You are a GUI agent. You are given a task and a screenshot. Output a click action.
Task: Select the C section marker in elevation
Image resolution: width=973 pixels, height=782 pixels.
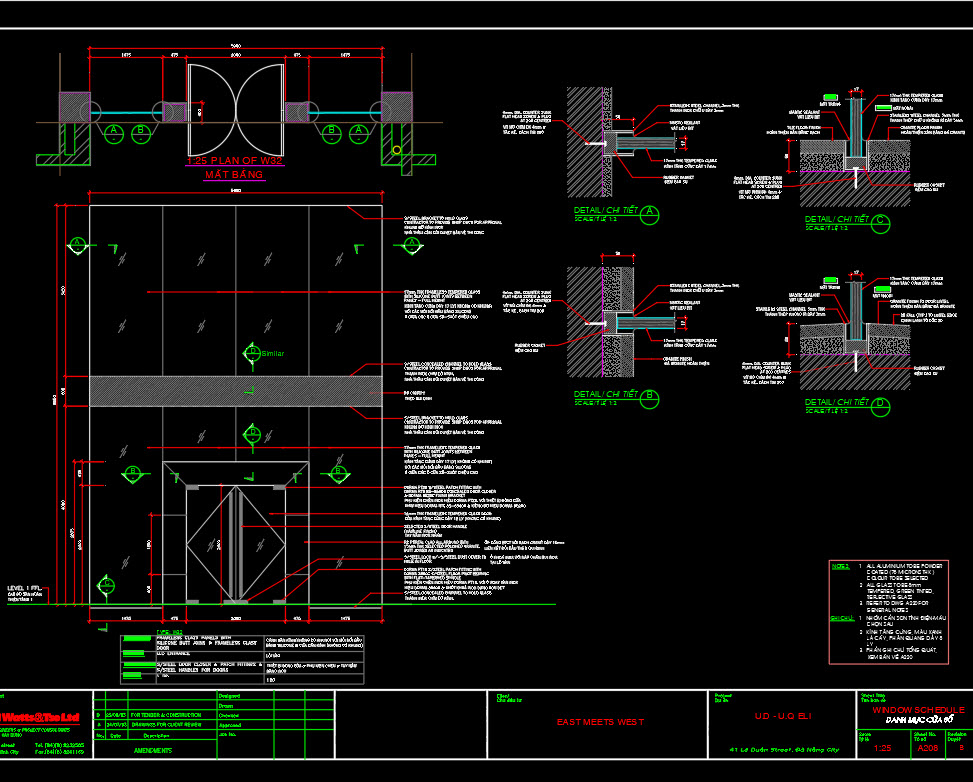click(x=106, y=585)
